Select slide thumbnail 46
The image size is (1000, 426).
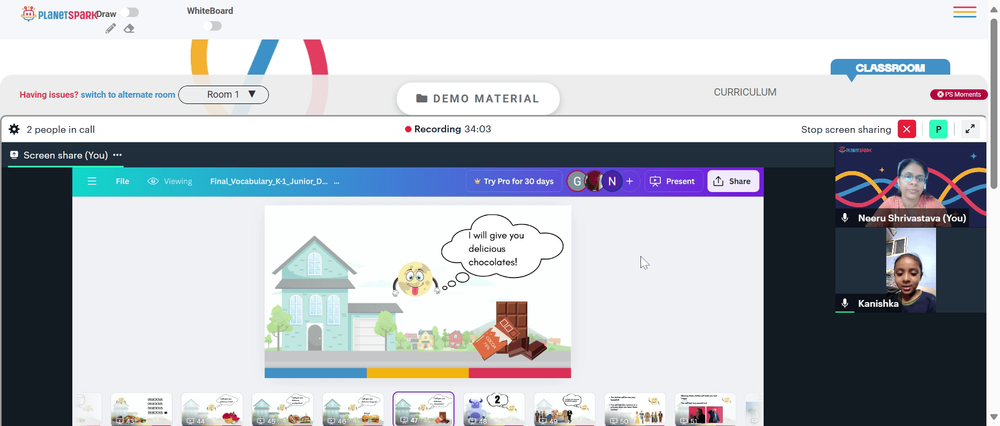point(353,409)
